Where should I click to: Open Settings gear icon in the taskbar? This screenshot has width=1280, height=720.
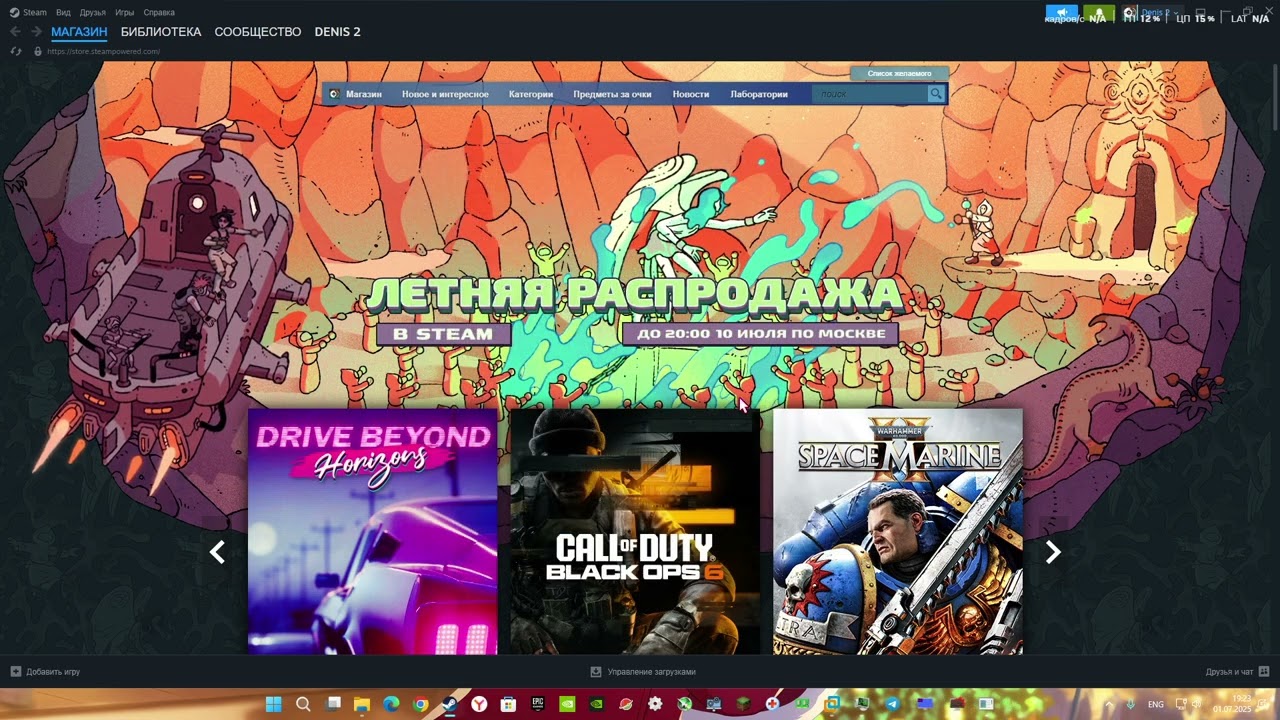(x=655, y=704)
